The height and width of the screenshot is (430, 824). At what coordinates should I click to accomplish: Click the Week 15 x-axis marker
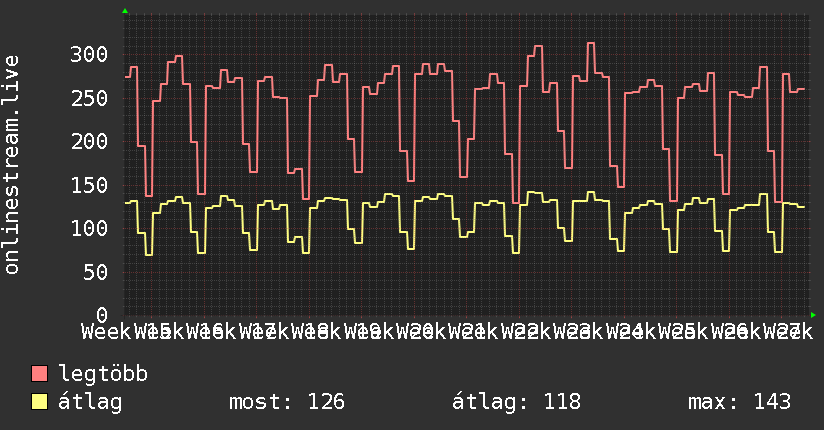[126, 332]
